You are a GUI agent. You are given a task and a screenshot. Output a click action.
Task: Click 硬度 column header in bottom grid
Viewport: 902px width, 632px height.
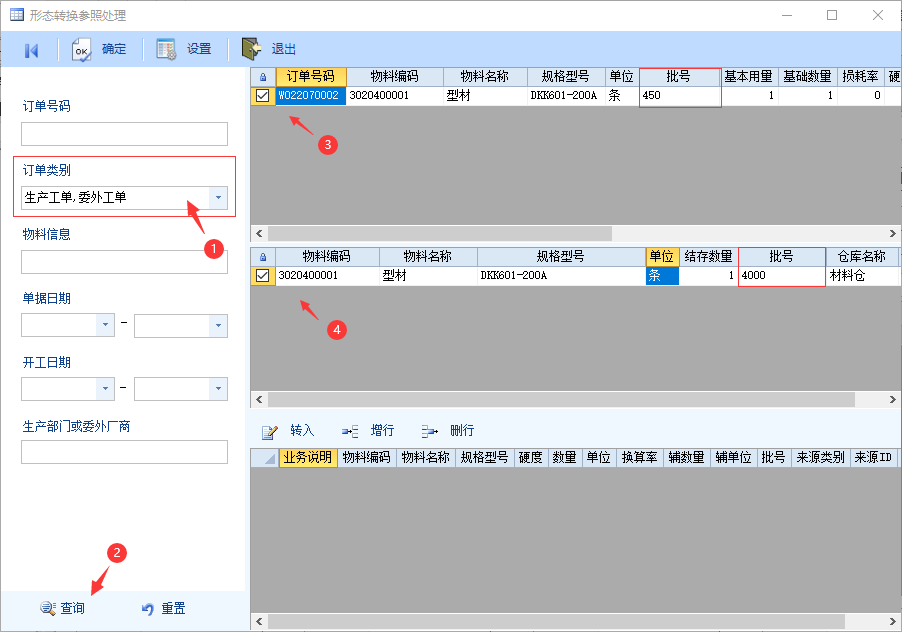(x=530, y=458)
